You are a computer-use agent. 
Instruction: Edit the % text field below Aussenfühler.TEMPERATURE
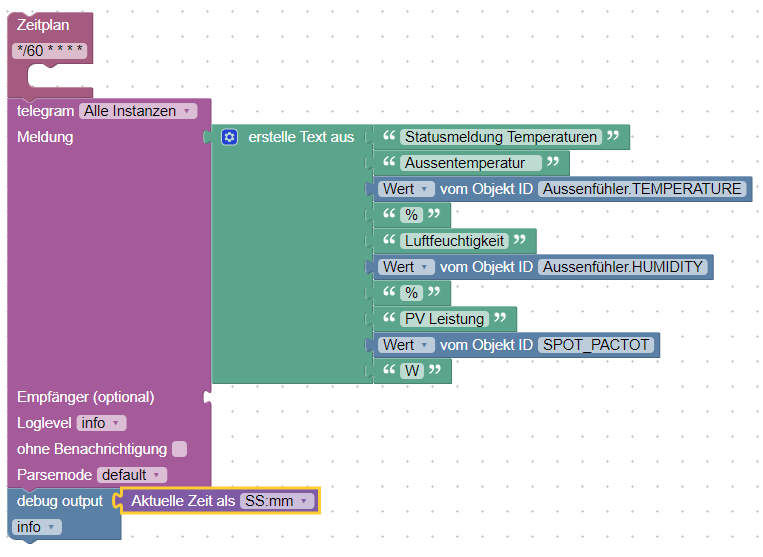pos(412,215)
